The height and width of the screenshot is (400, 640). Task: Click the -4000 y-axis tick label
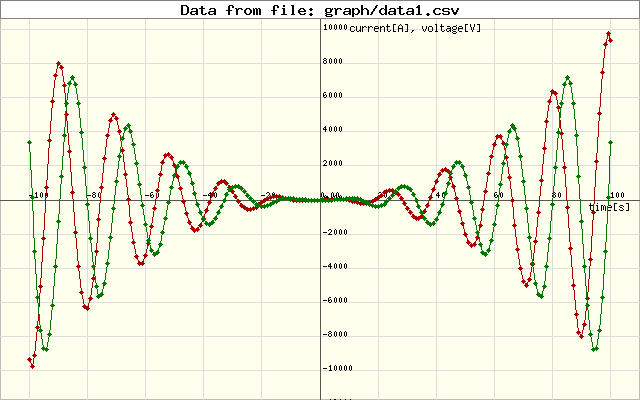pos(334,266)
